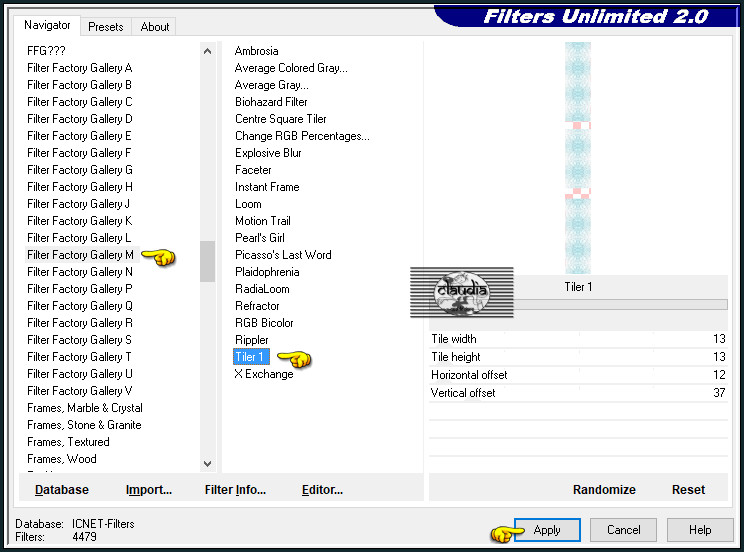744x552 pixels.
Task: Open Help for Filters Unlimited
Action: [700, 530]
